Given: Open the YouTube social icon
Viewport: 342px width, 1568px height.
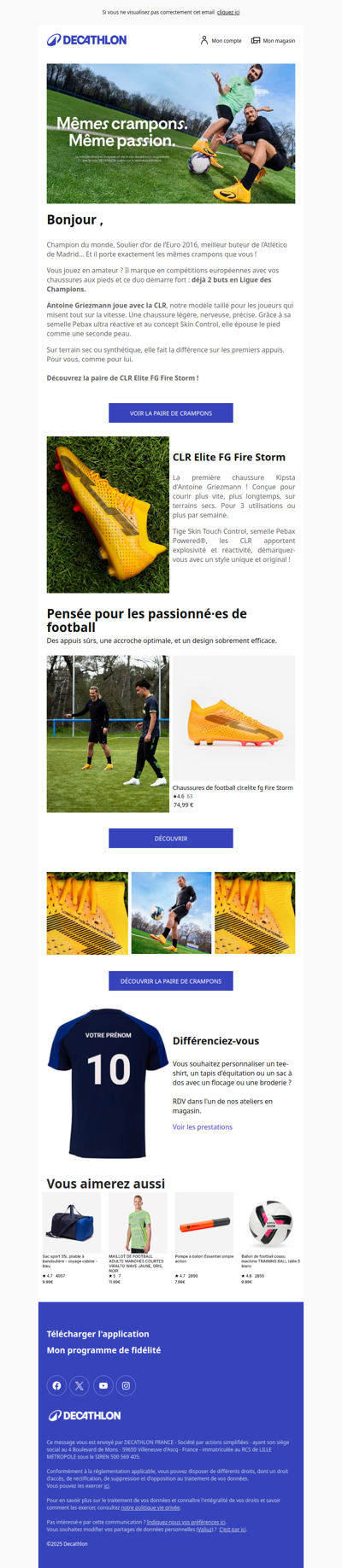Looking at the screenshot, I should 103,1385.
